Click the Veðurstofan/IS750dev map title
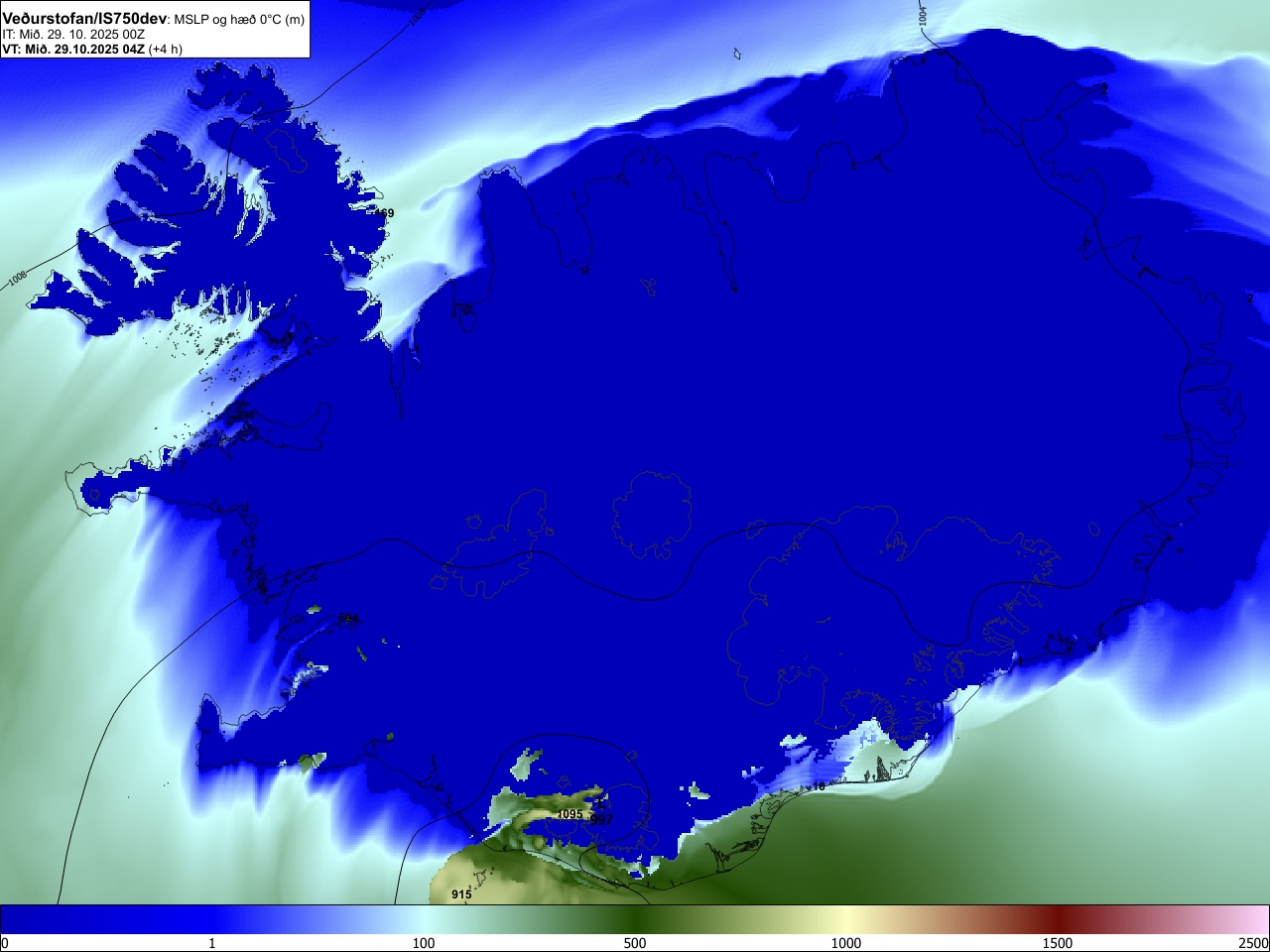Image resolution: width=1270 pixels, height=952 pixels. [x=84, y=19]
